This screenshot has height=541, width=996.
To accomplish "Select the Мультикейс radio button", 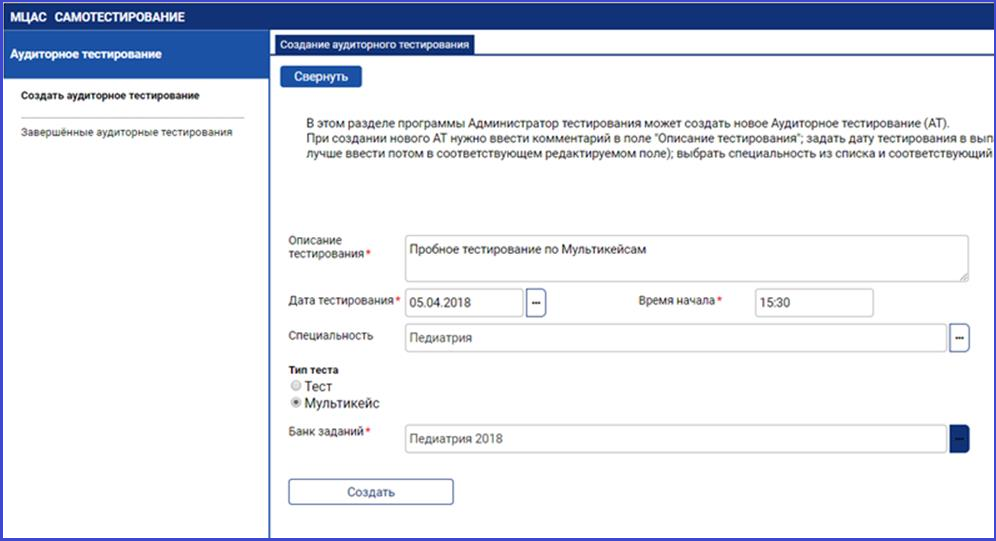I will point(295,403).
